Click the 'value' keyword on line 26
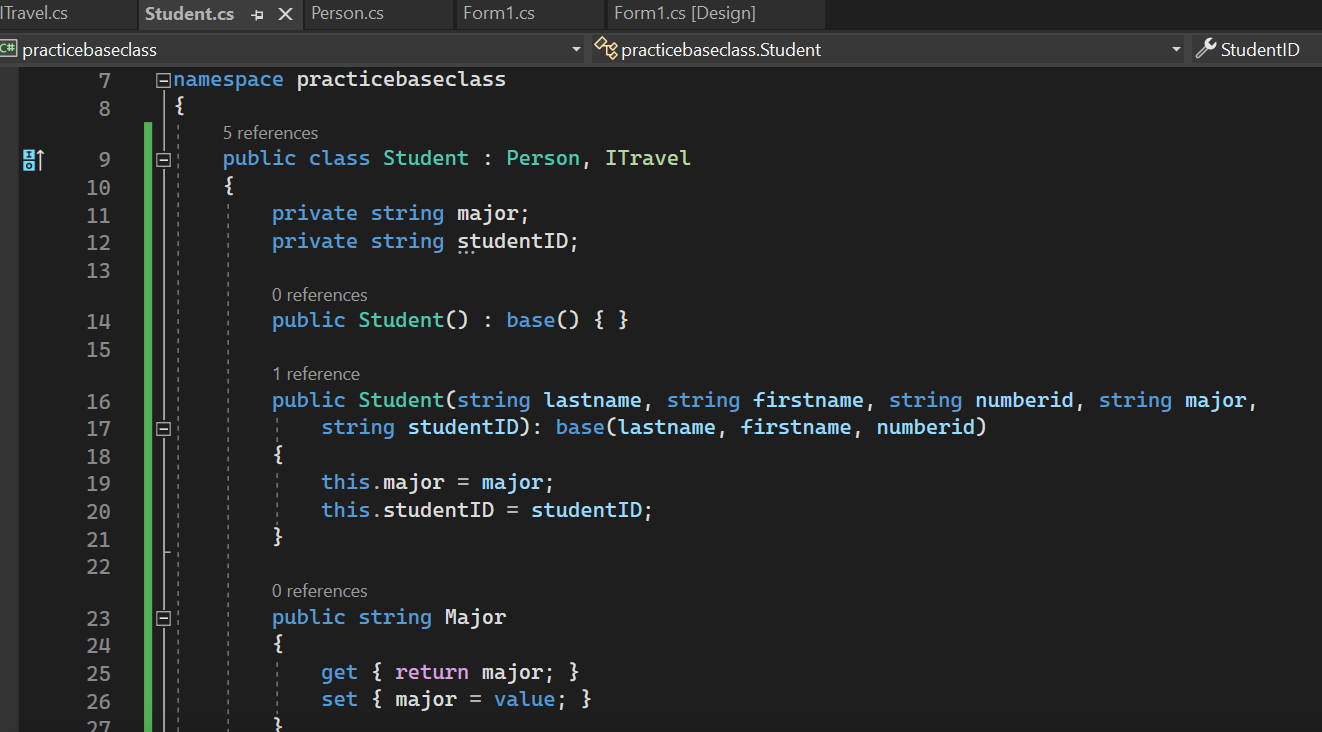This screenshot has width=1322, height=732. [x=524, y=699]
